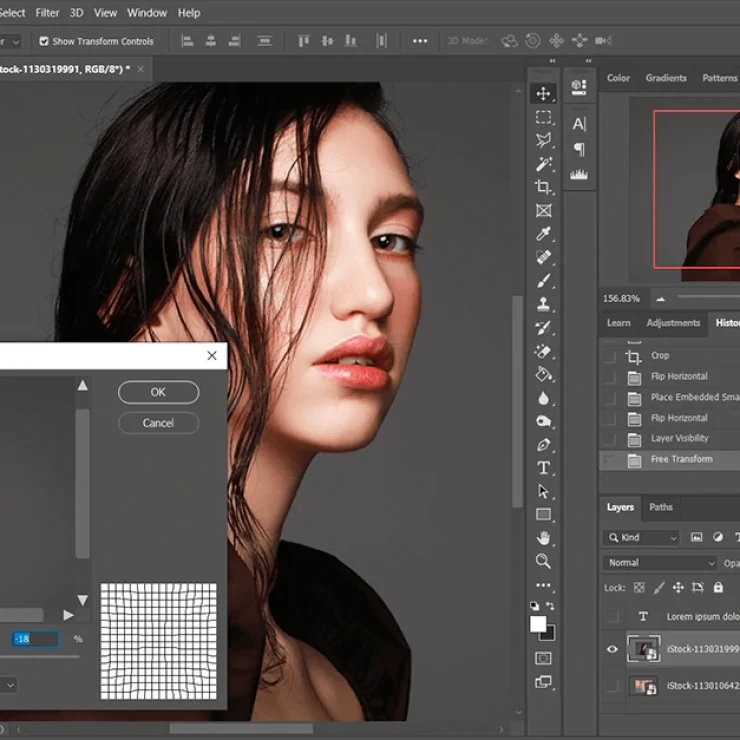
Task: Open the Paragraph panel icon
Action: (579, 150)
